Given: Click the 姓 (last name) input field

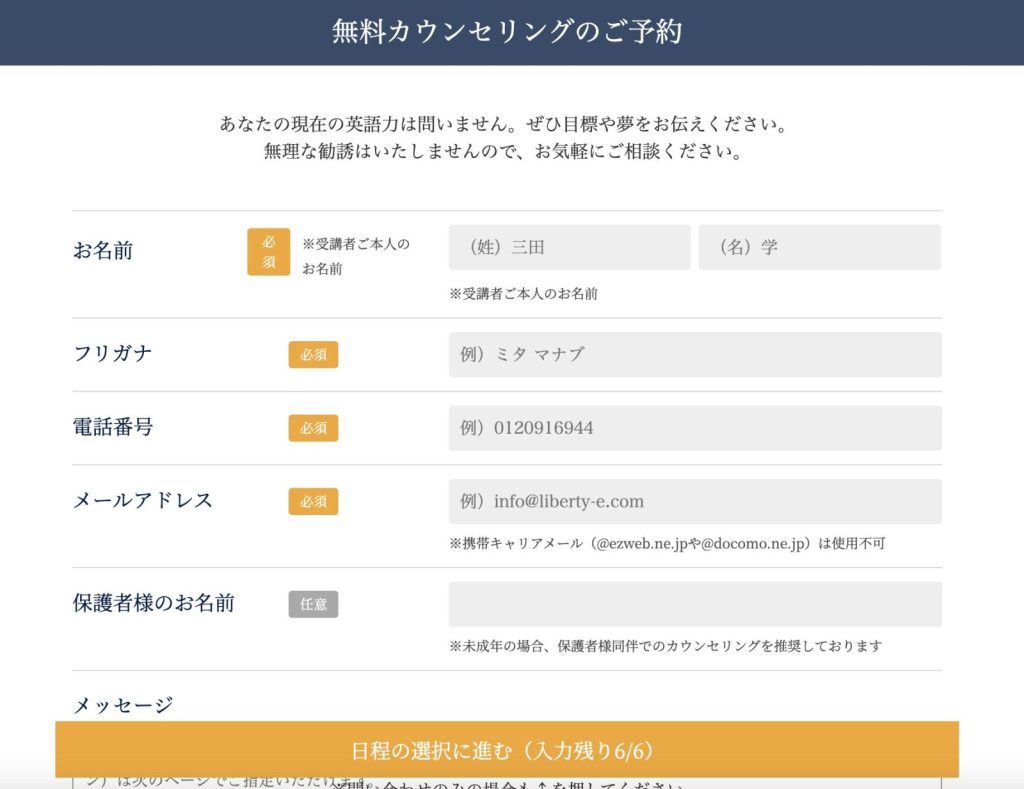Looking at the screenshot, I should pyautogui.click(x=569, y=247).
